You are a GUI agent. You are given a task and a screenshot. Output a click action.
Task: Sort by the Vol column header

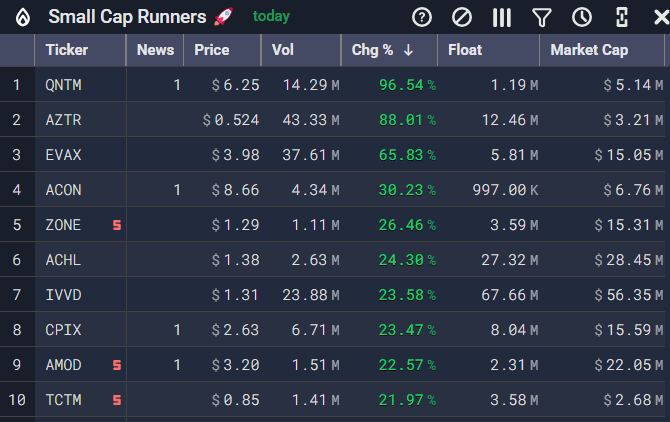283,50
